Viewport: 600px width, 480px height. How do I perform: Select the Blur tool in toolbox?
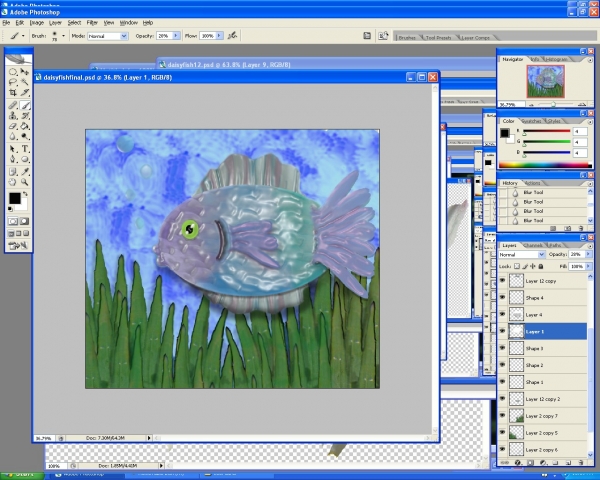13,136
